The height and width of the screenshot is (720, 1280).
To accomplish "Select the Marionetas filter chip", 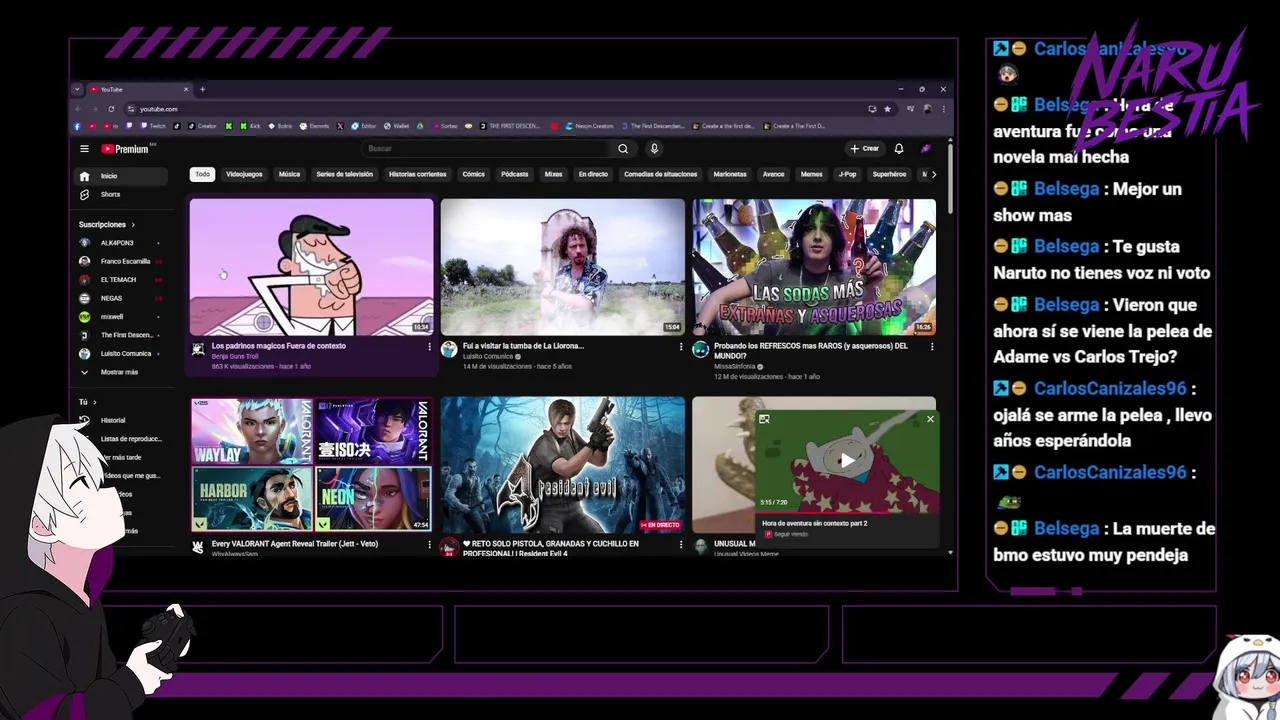I will [730, 174].
